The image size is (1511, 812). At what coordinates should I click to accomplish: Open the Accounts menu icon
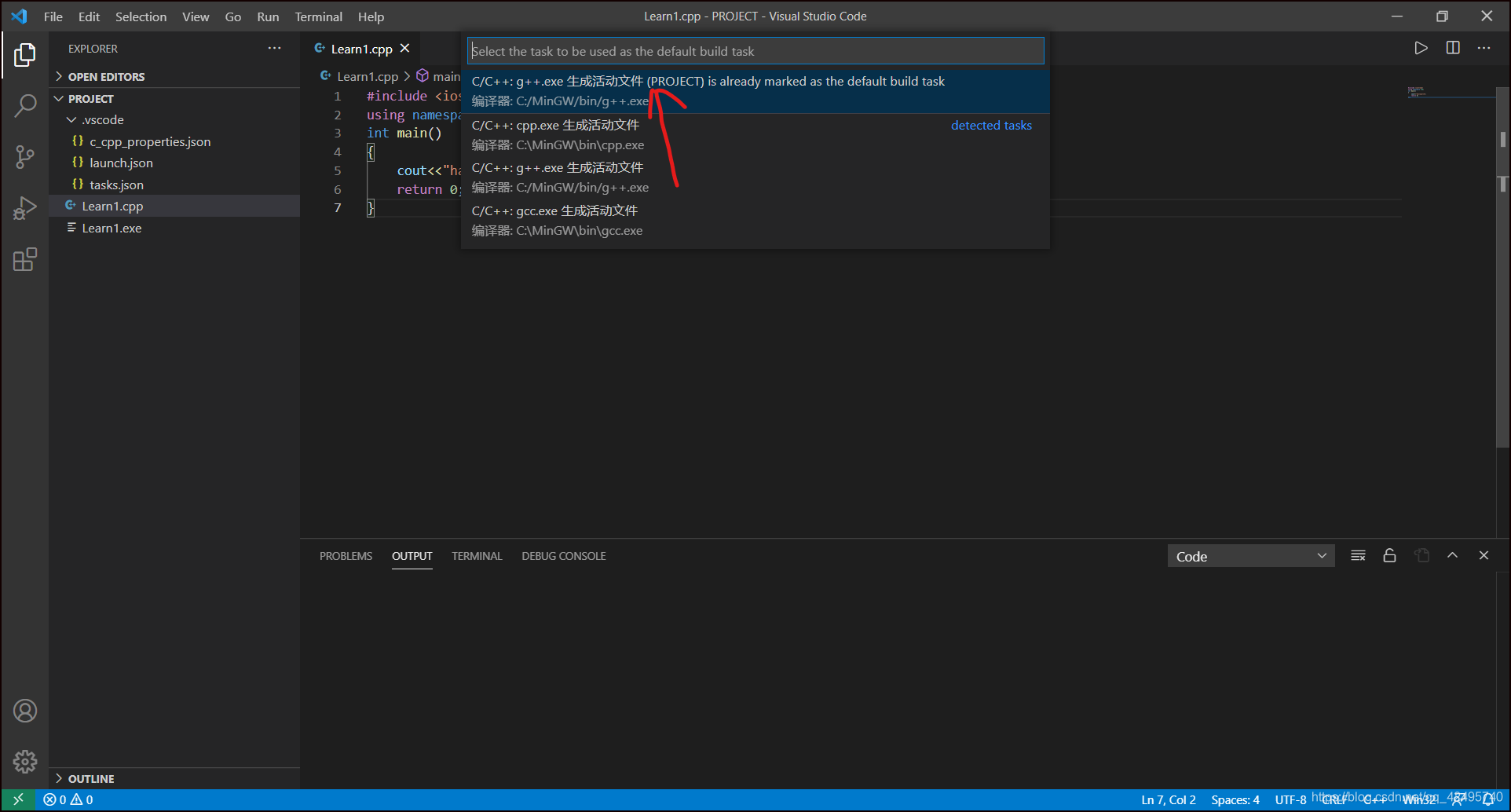[x=25, y=711]
